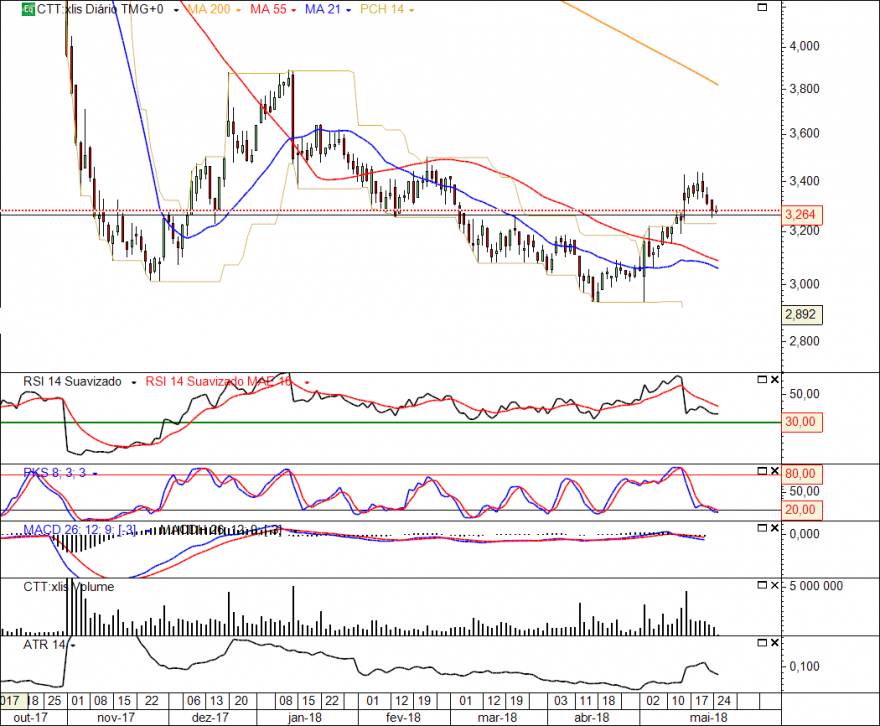Select the nov-17 month on time axis

(116, 718)
